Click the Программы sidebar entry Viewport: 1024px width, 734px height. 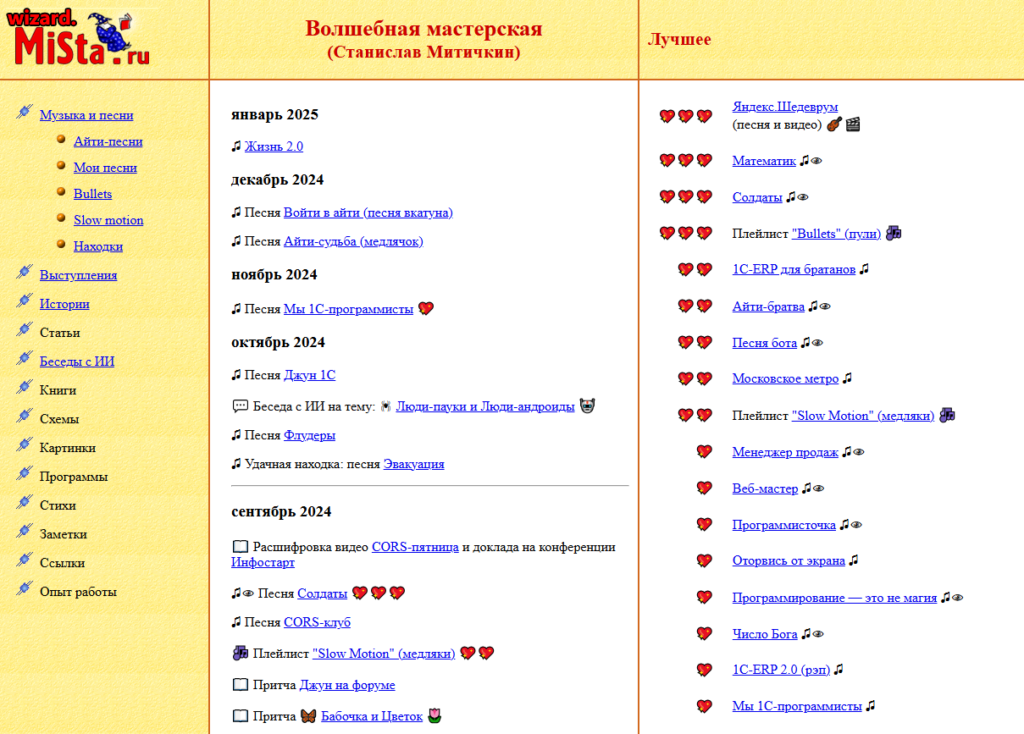pos(73,477)
